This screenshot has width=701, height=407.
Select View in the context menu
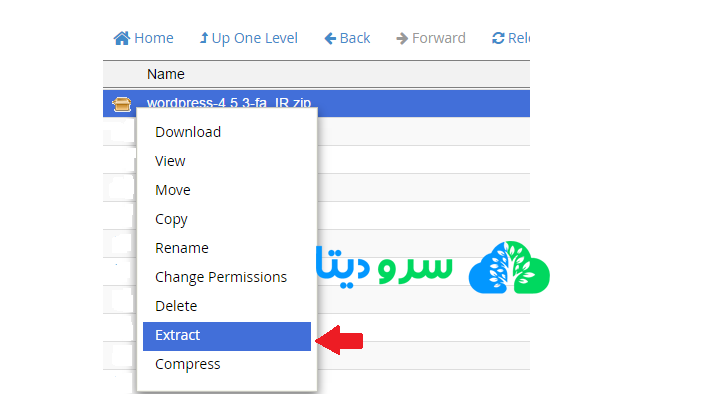[170, 161]
